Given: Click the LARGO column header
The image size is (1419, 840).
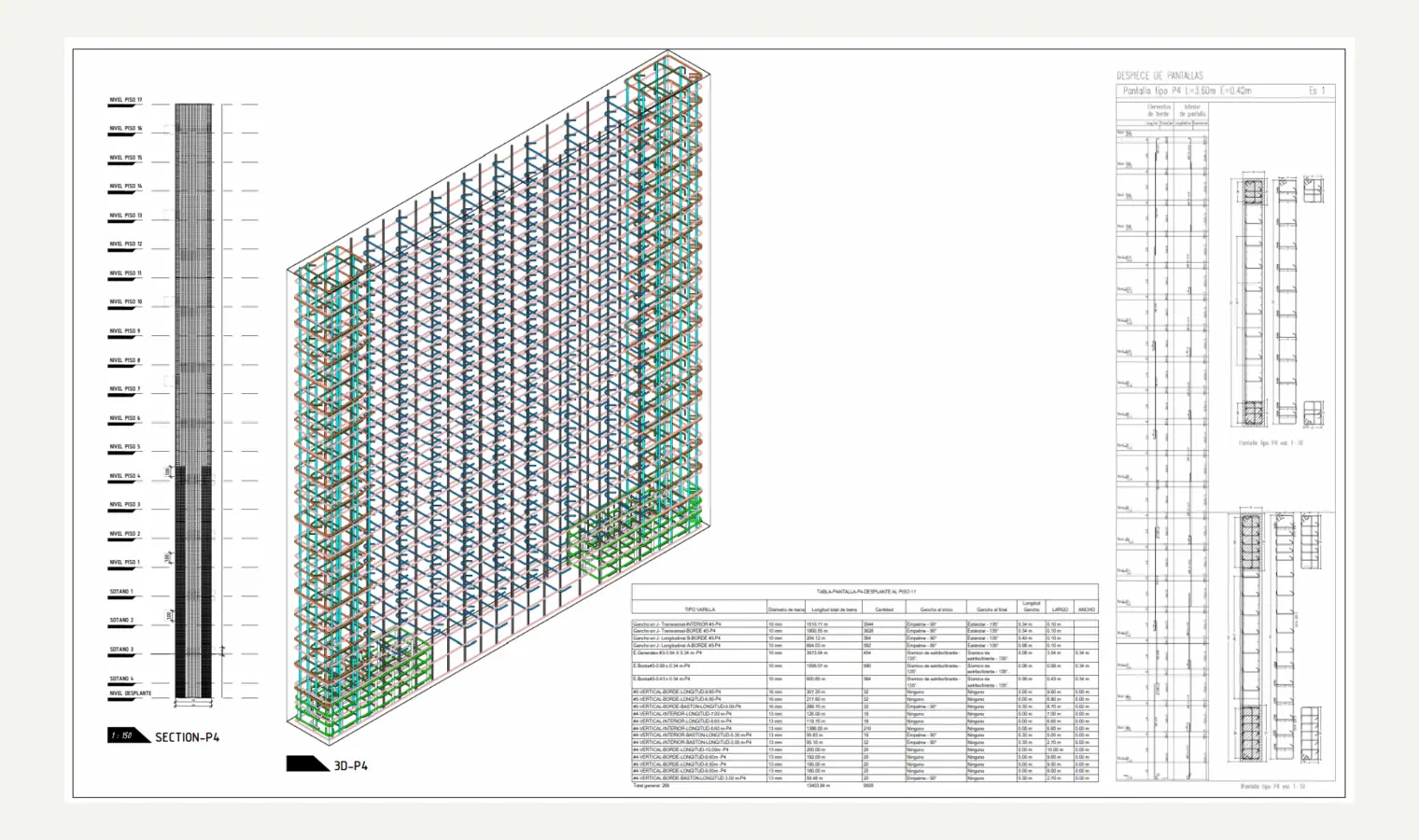Looking at the screenshot, I should (x=1060, y=609).
